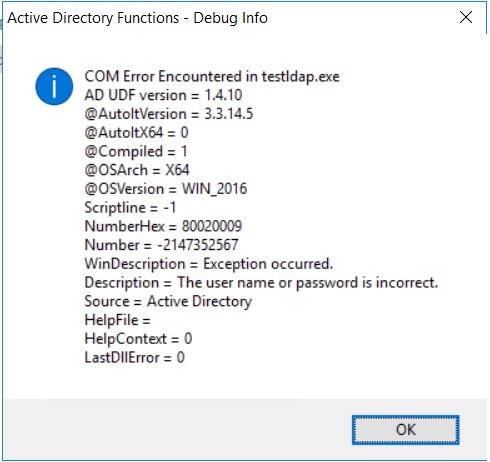Click the 'WinDescription = Exception occurred.' text
This screenshot has height=462, width=490.
click(x=209, y=264)
